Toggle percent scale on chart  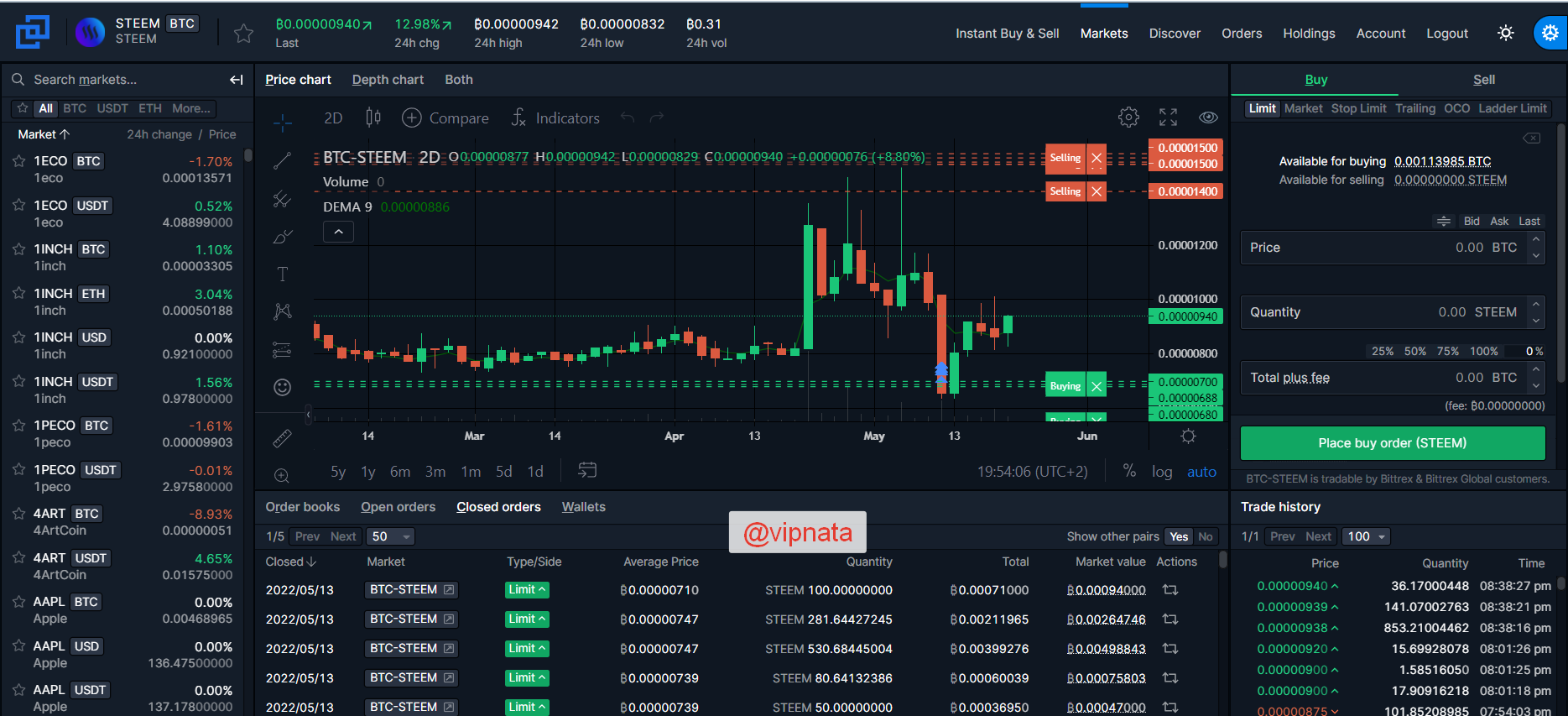click(1130, 471)
